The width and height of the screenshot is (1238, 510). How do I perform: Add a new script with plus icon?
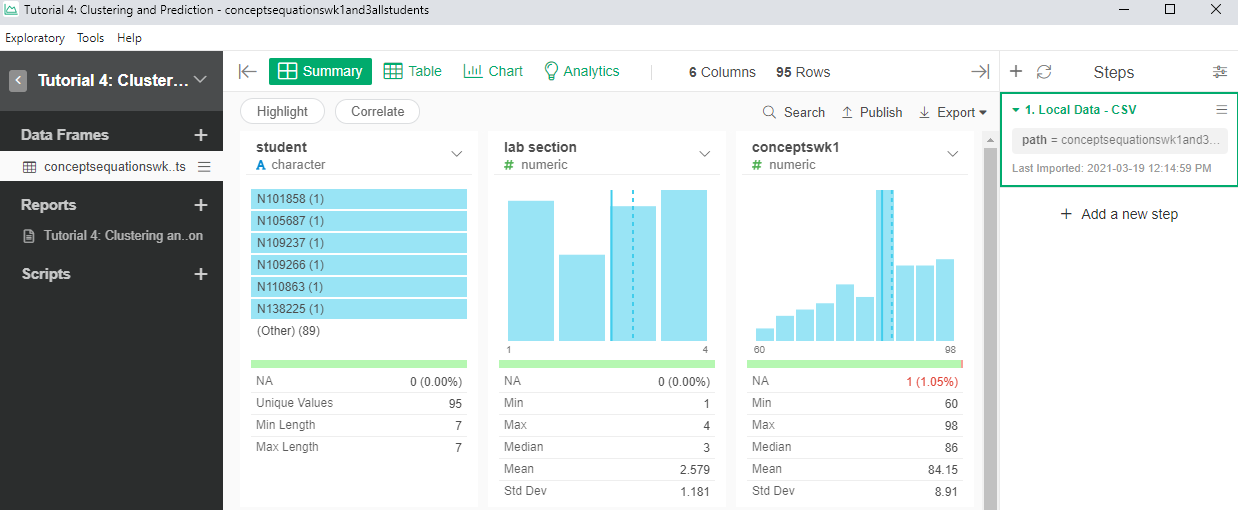[200, 274]
